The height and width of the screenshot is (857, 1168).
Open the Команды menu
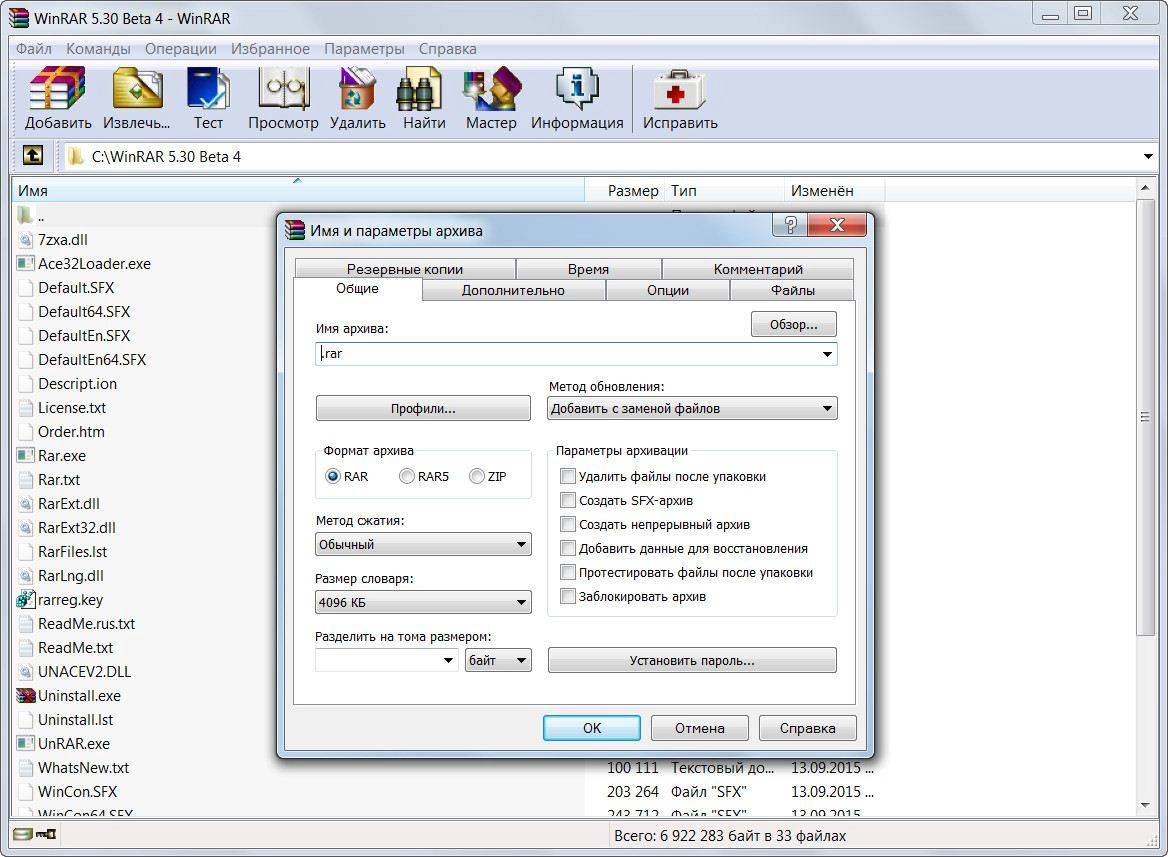click(x=98, y=48)
